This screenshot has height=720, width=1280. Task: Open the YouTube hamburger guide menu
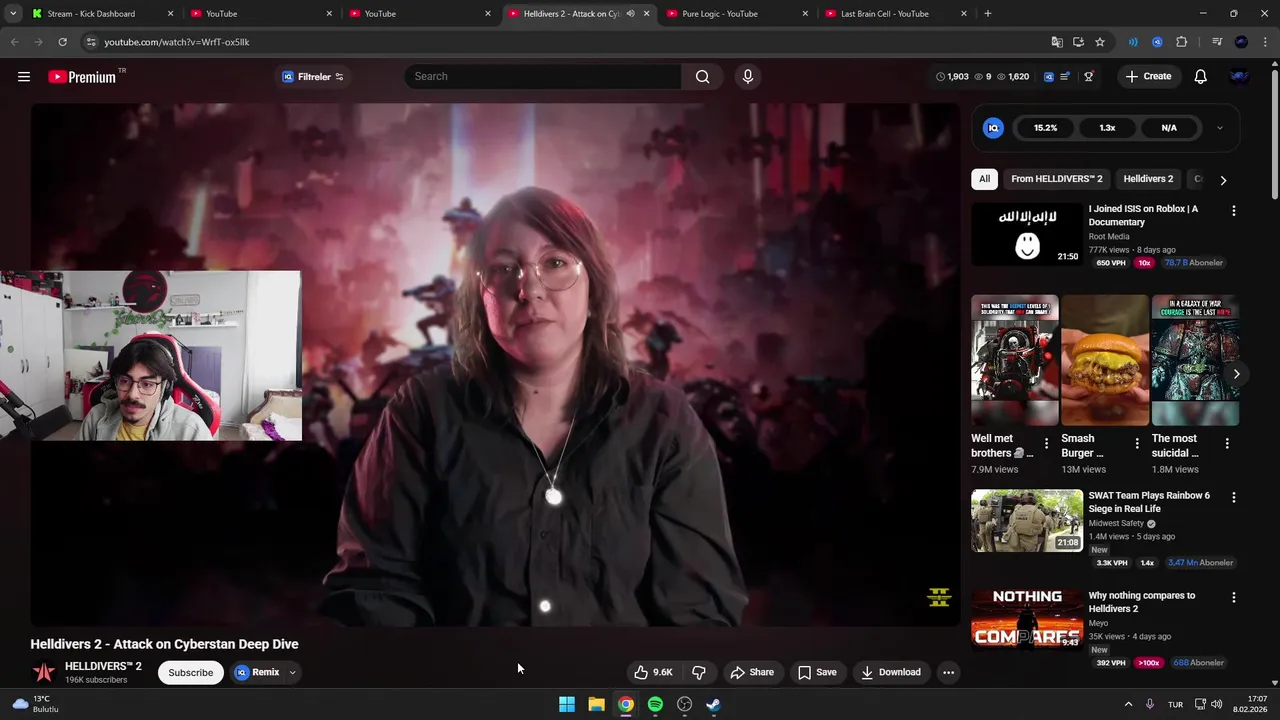[24, 77]
